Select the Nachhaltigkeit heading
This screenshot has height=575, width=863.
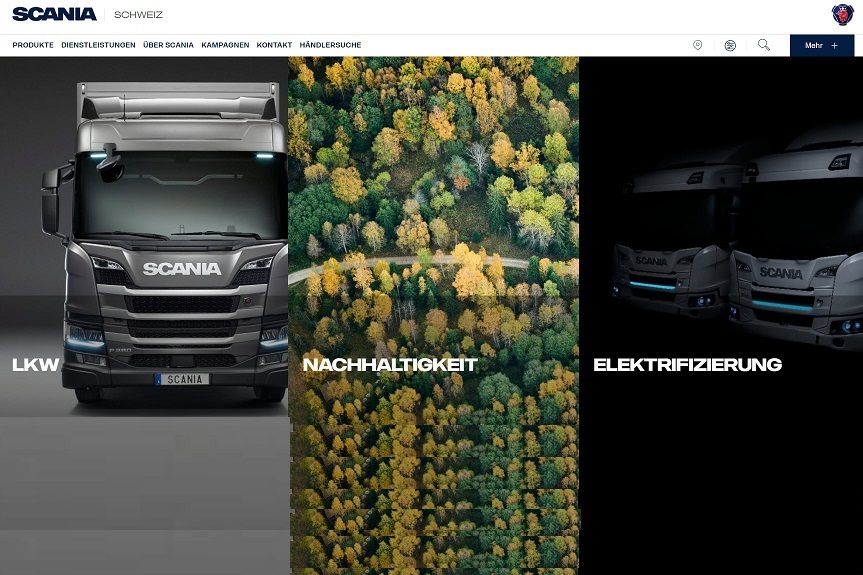[389, 365]
